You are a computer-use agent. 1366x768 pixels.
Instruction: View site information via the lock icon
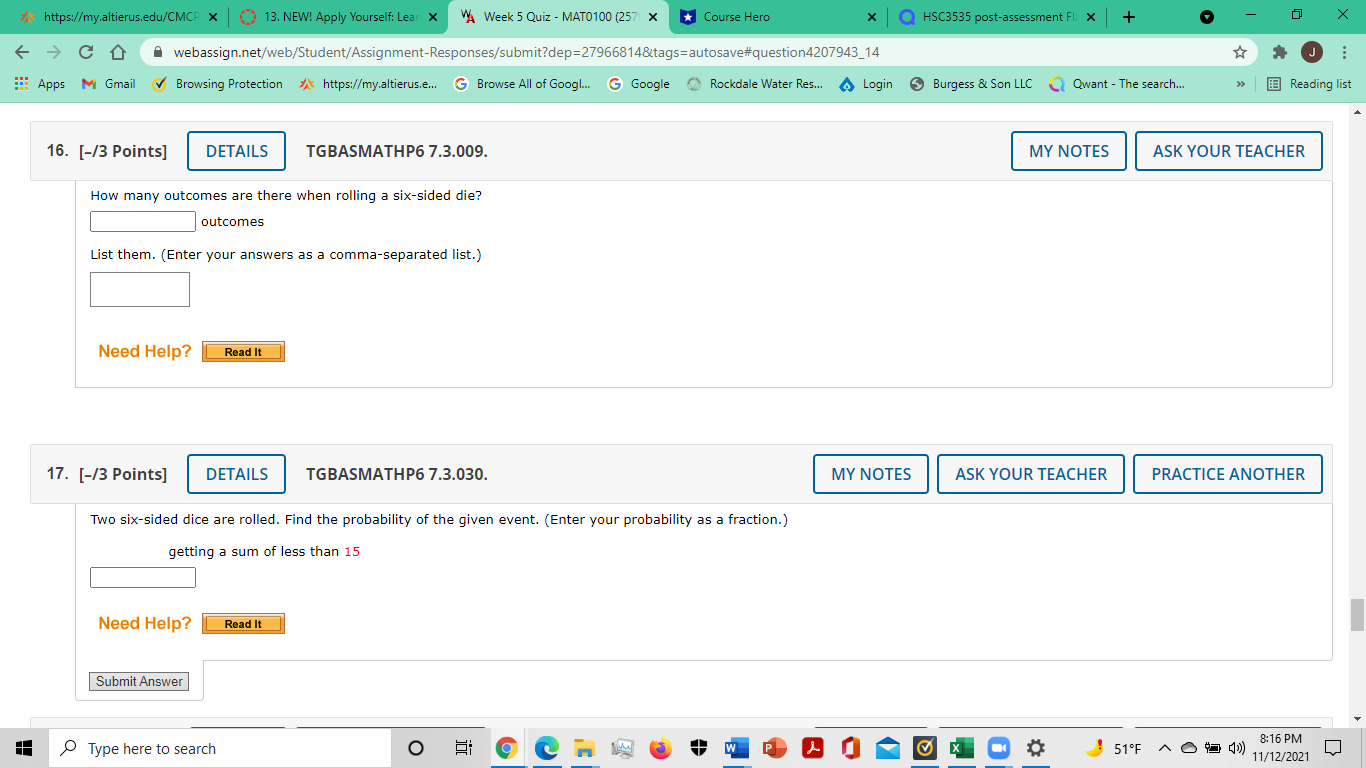pos(156,52)
